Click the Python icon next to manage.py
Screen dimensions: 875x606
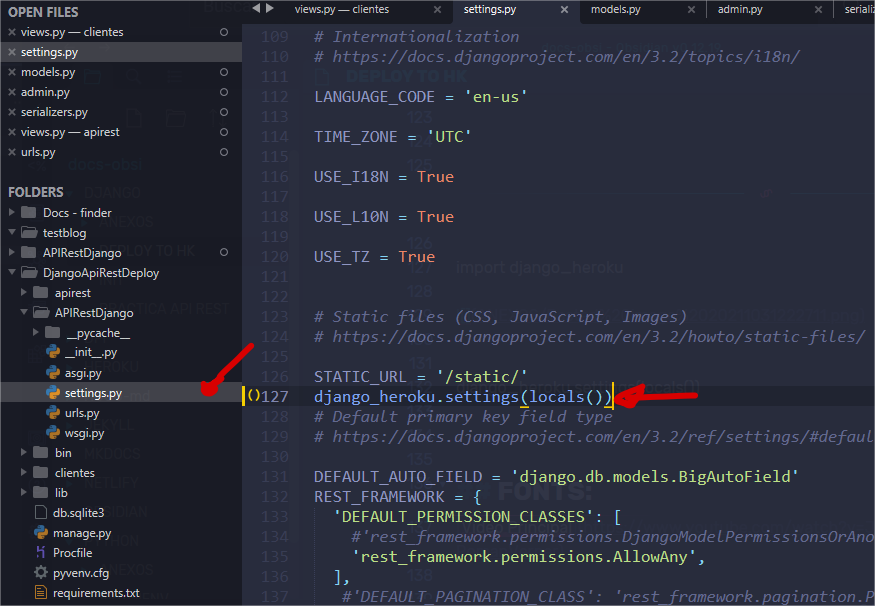(x=41, y=533)
